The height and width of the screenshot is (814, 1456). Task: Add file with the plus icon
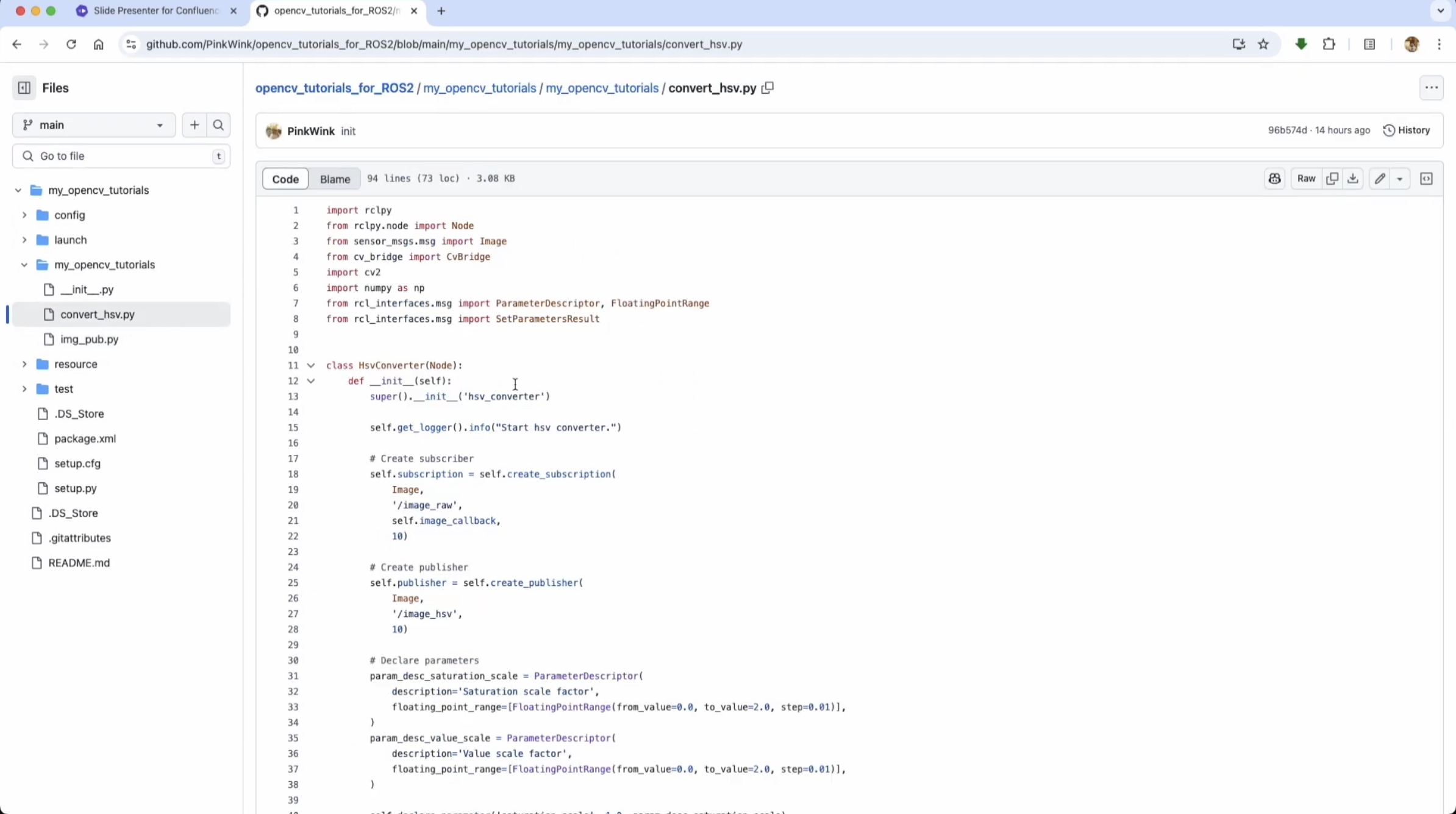194,125
